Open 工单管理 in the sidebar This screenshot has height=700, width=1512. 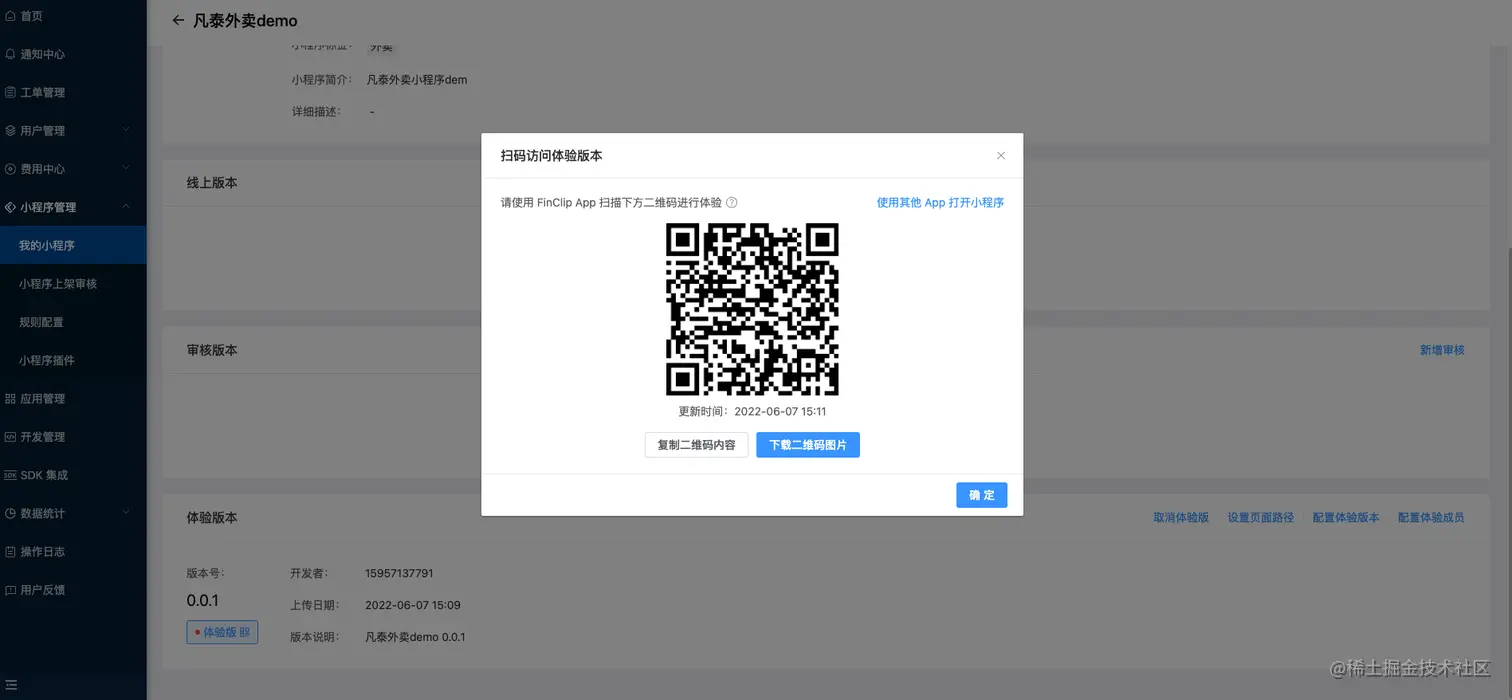pyautogui.click(x=73, y=92)
